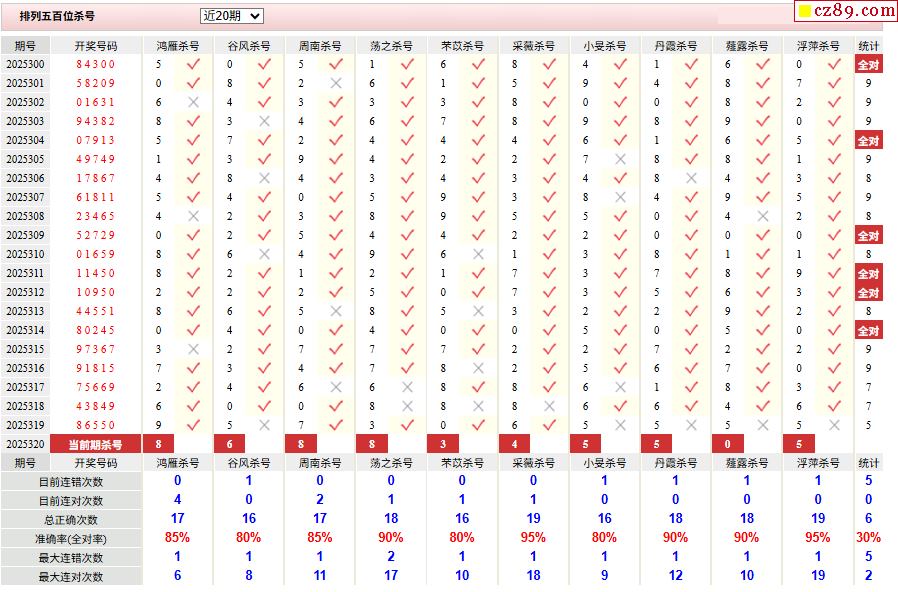Click the red 6 badge under 谷风杀号
Image resolution: width=898 pixels, height=592 pixels.
(230, 444)
